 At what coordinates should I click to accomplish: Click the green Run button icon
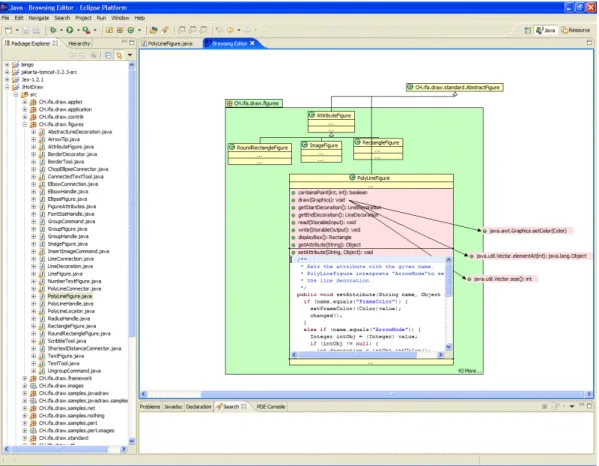(70, 30)
